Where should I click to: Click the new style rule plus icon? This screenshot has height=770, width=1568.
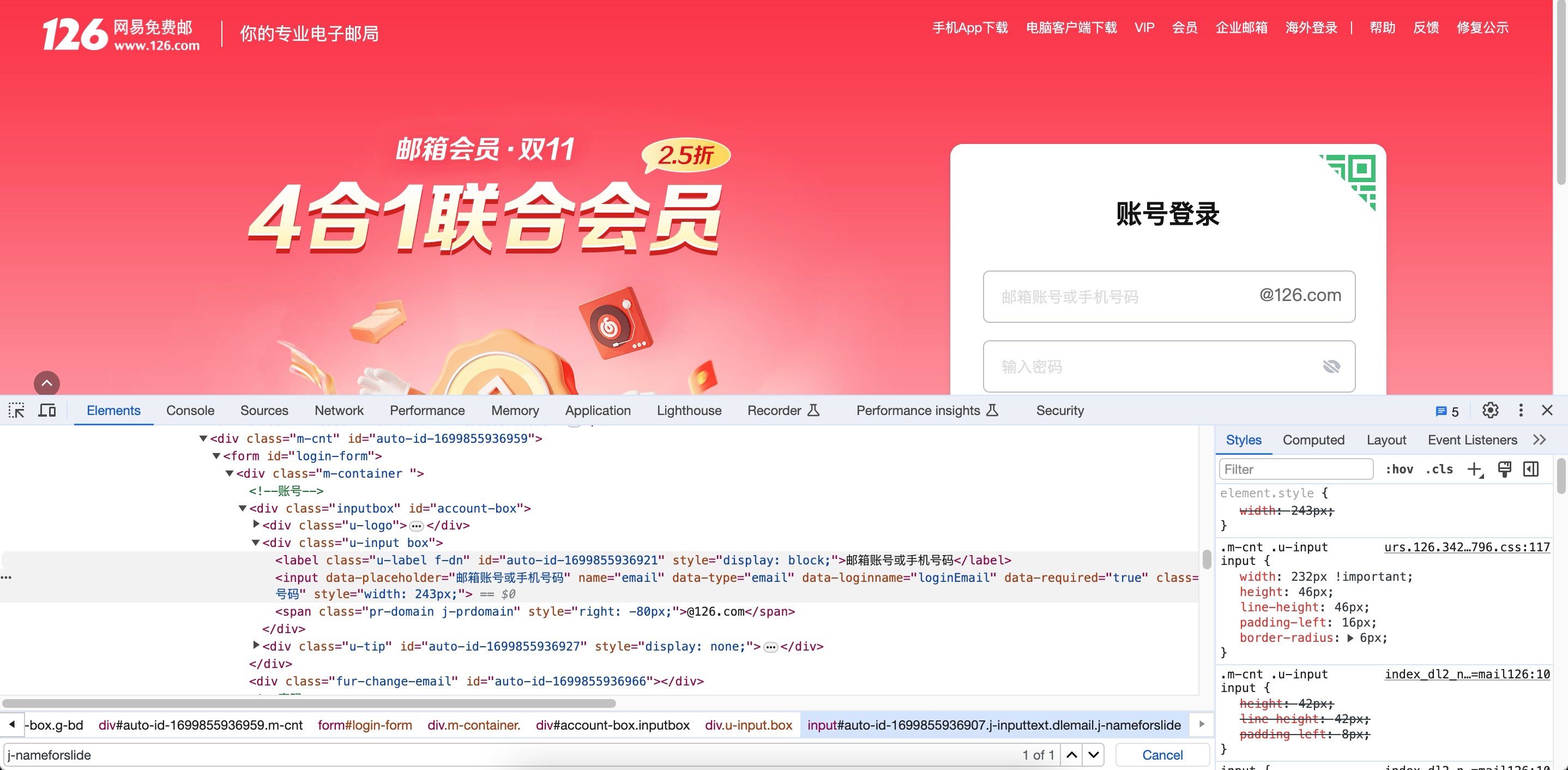[x=1474, y=470]
